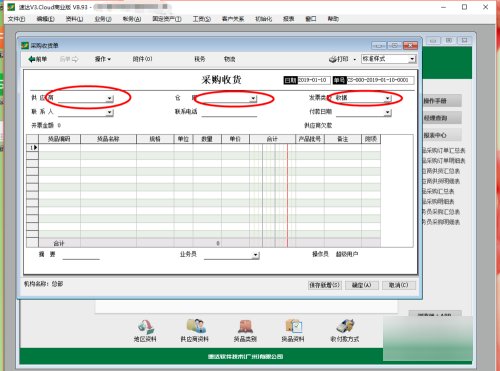
Task: Expand the 联系人 dropdown
Action: pos(110,112)
